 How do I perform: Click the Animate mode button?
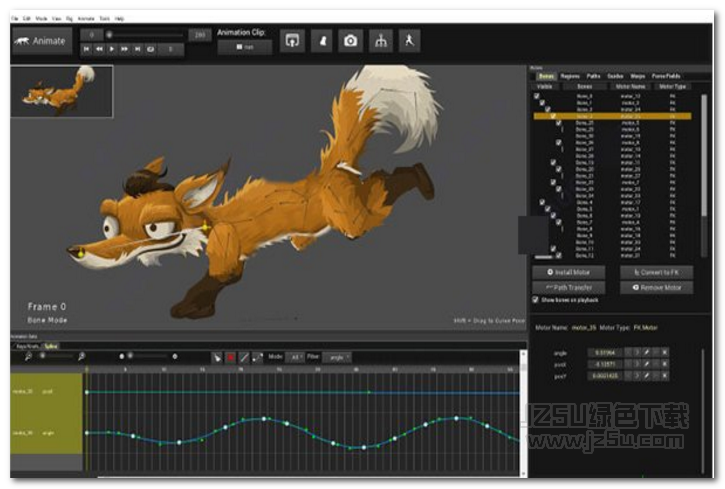42,41
